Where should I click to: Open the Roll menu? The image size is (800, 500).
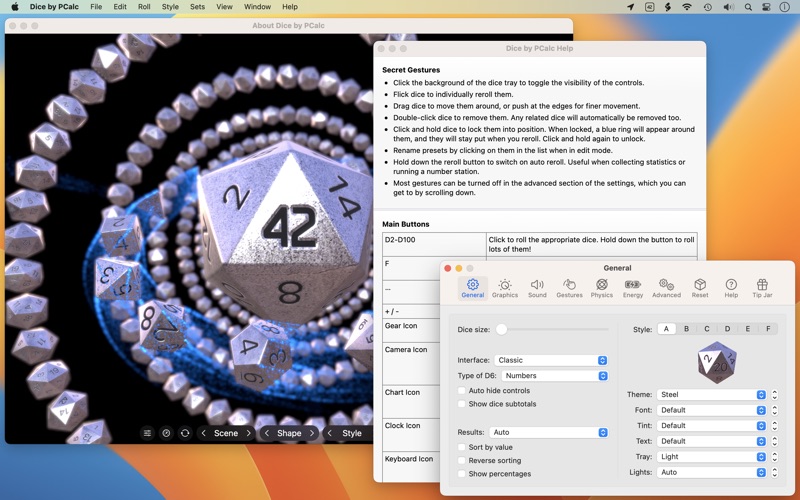point(144,7)
